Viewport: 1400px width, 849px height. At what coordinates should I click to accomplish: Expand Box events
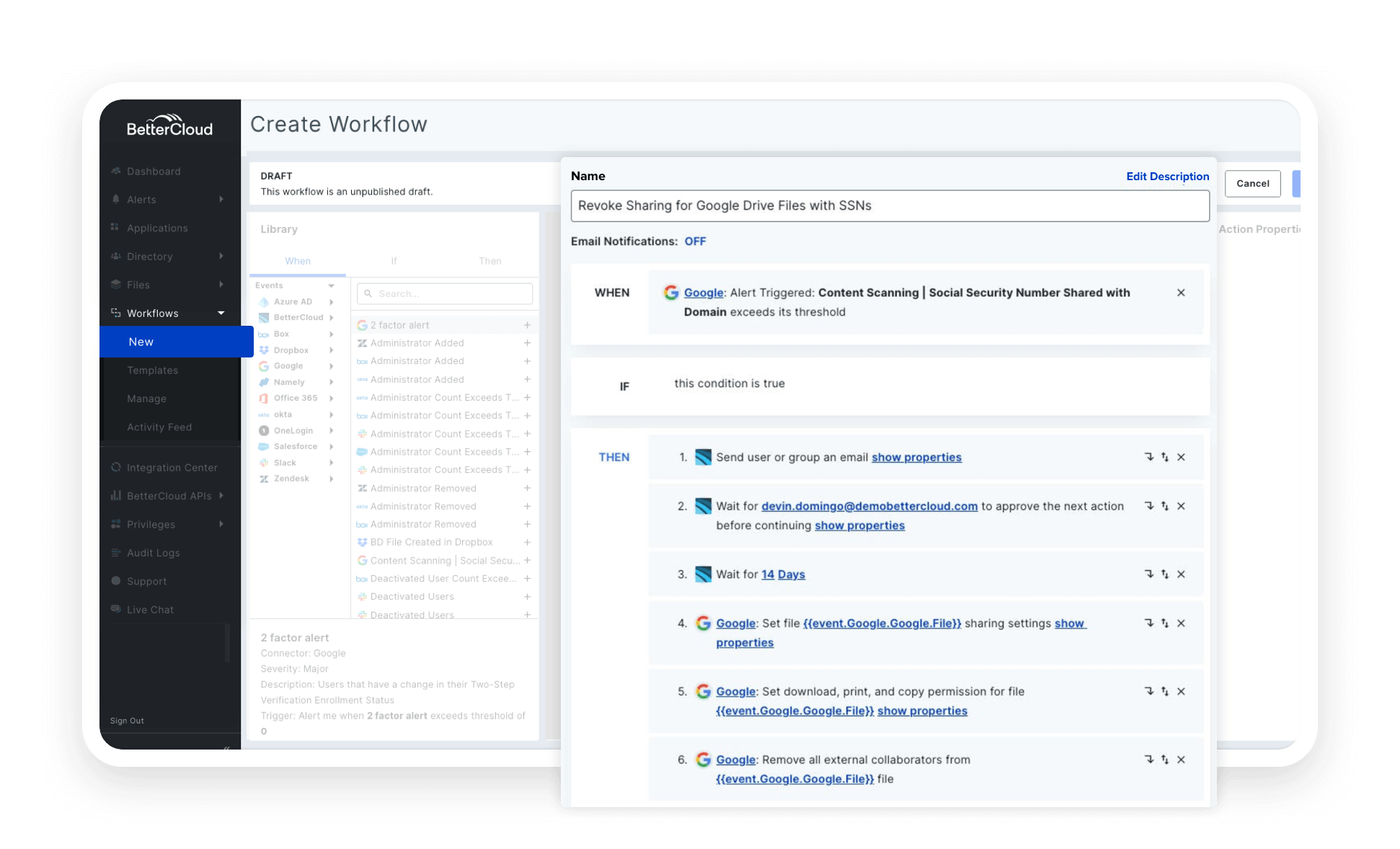tap(331, 334)
